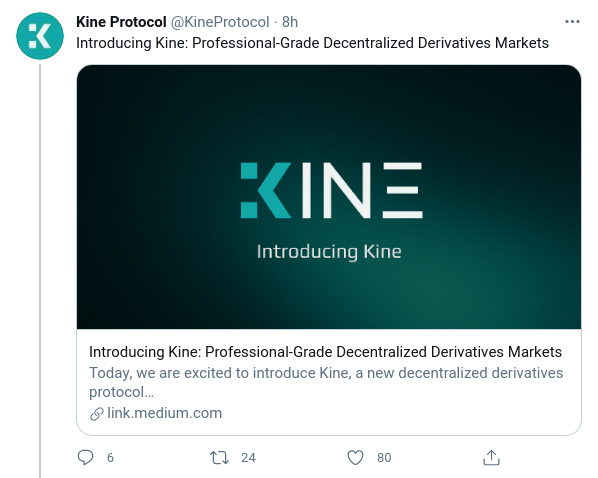Click the reply speech bubble icon
The width and height of the screenshot is (598, 478).
pyautogui.click(x=85, y=457)
